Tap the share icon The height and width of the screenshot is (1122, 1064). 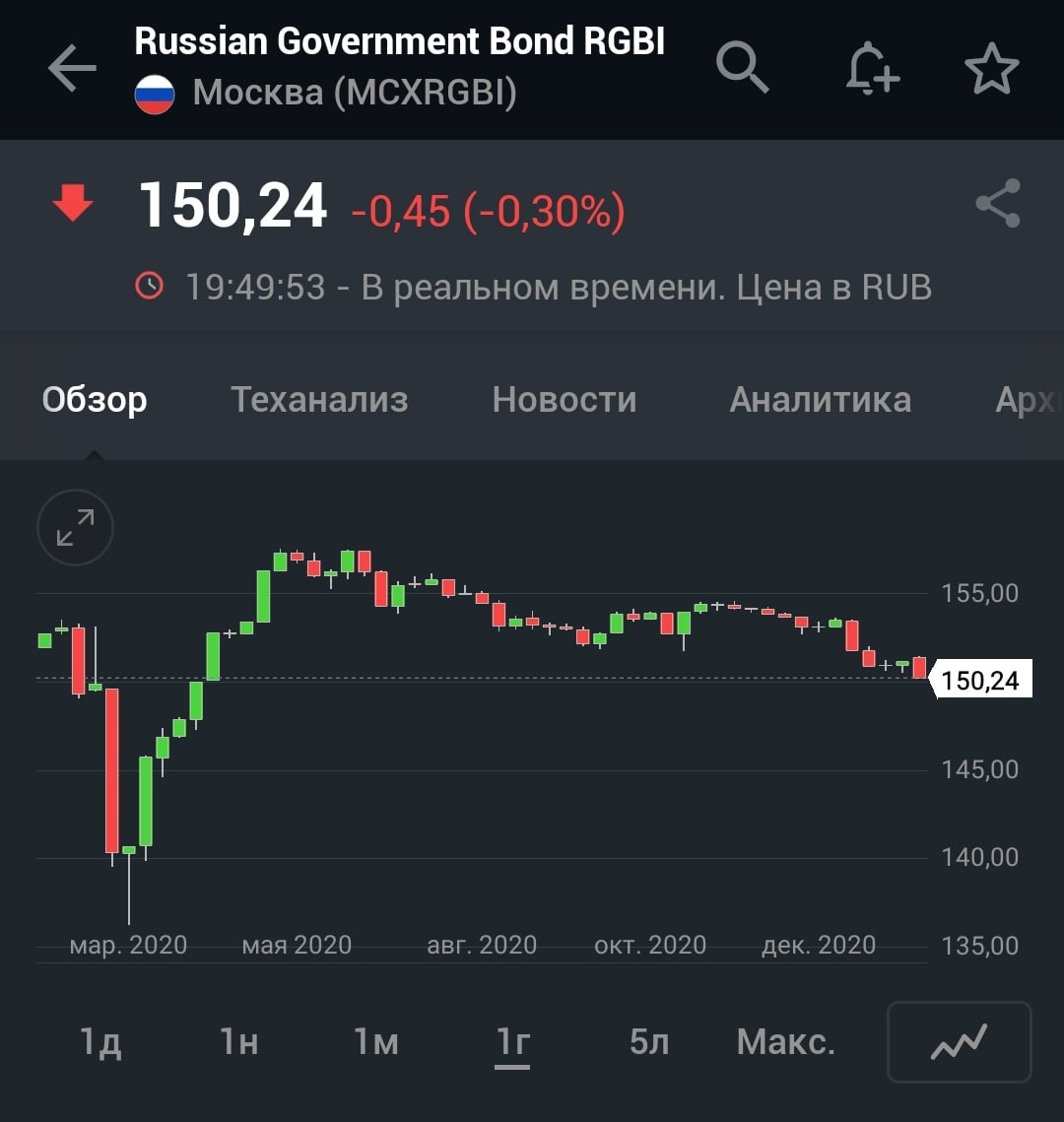pos(997,204)
